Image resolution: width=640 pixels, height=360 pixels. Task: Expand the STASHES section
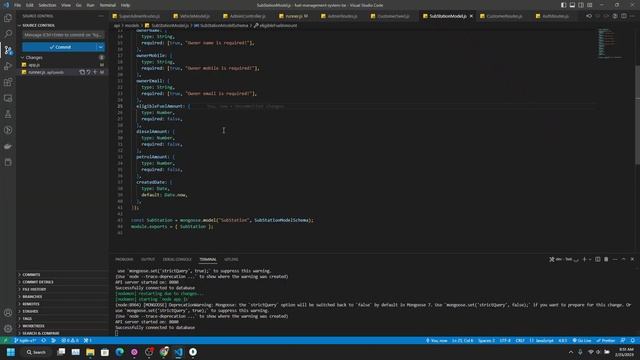pos(30,311)
